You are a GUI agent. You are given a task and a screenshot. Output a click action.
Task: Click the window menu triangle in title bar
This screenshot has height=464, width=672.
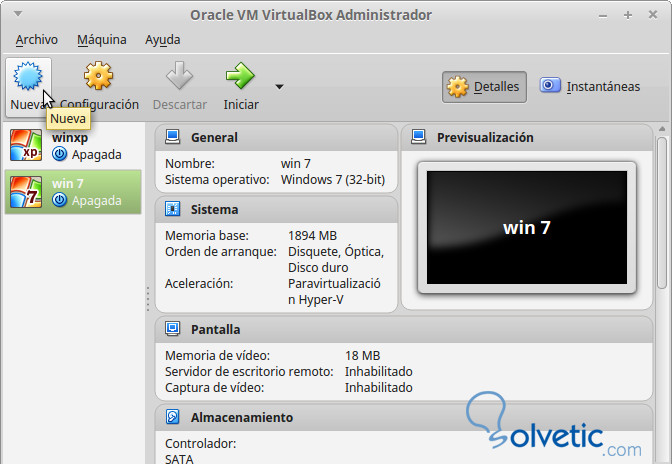click(18, 14)
